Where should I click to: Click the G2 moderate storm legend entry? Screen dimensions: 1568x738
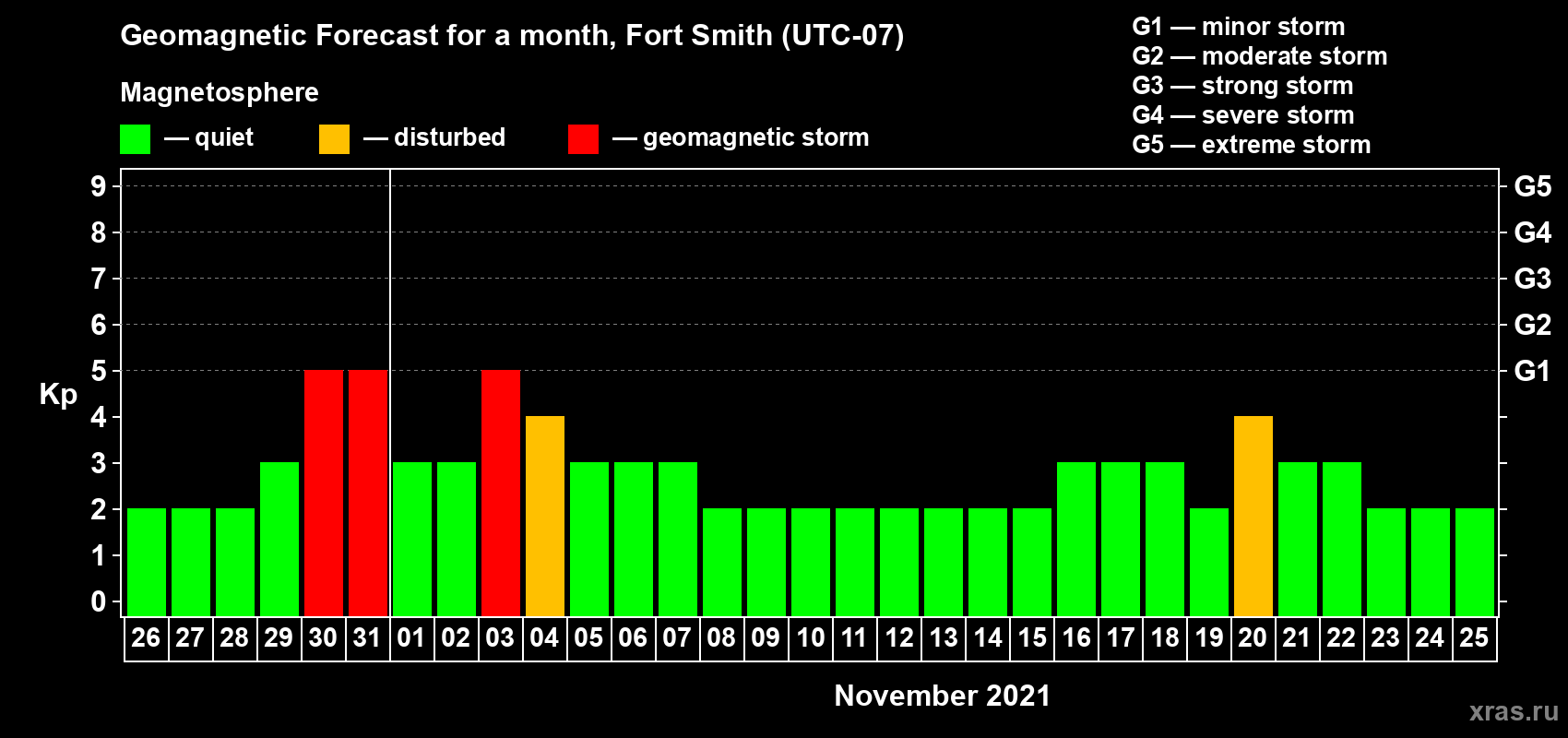(x=1260, y=56)
